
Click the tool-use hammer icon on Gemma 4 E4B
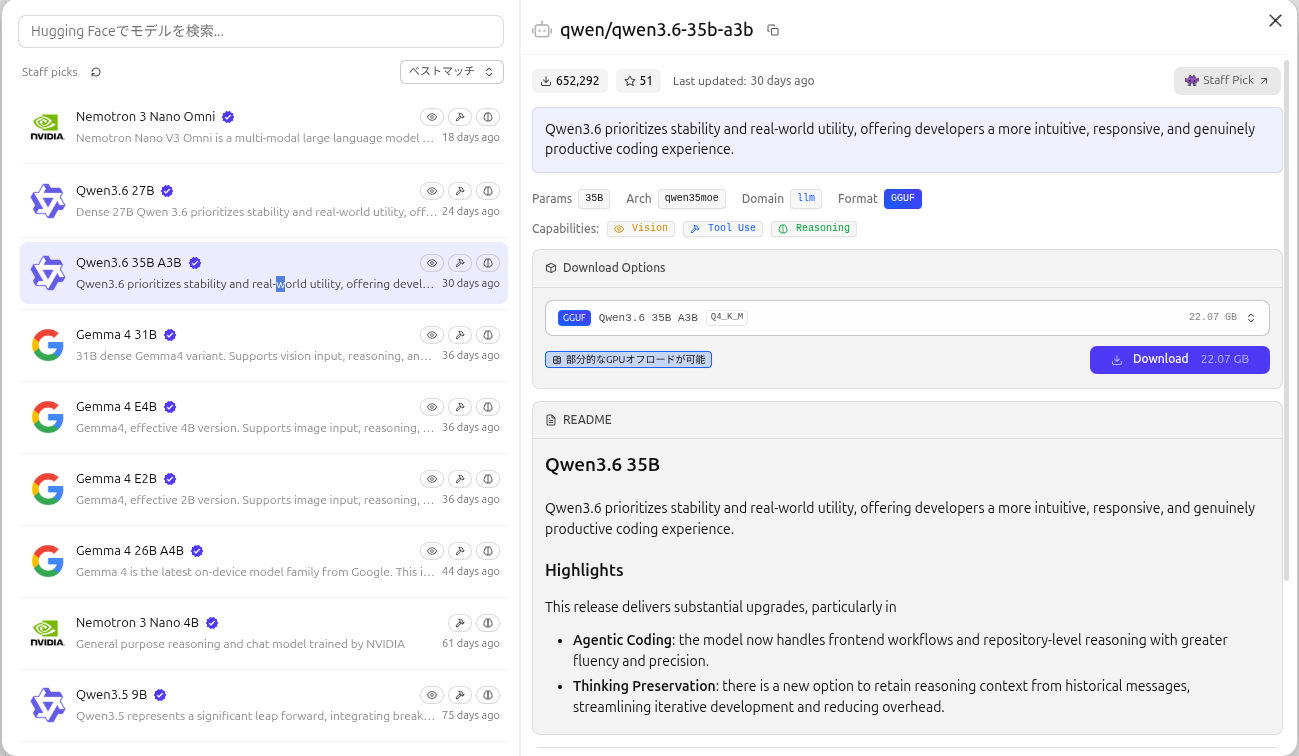[x=460, y=407]
